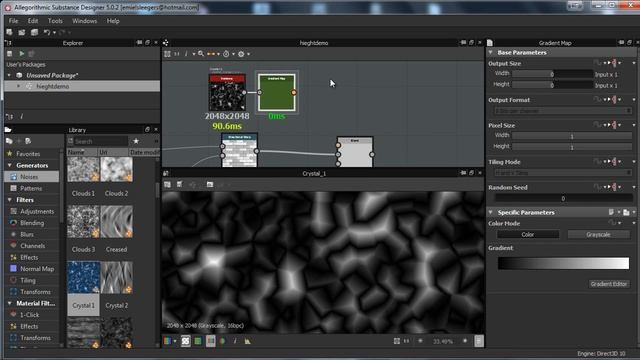
Task: Toggle relative-to-parent icon for Random Seed
Action: 614,187
